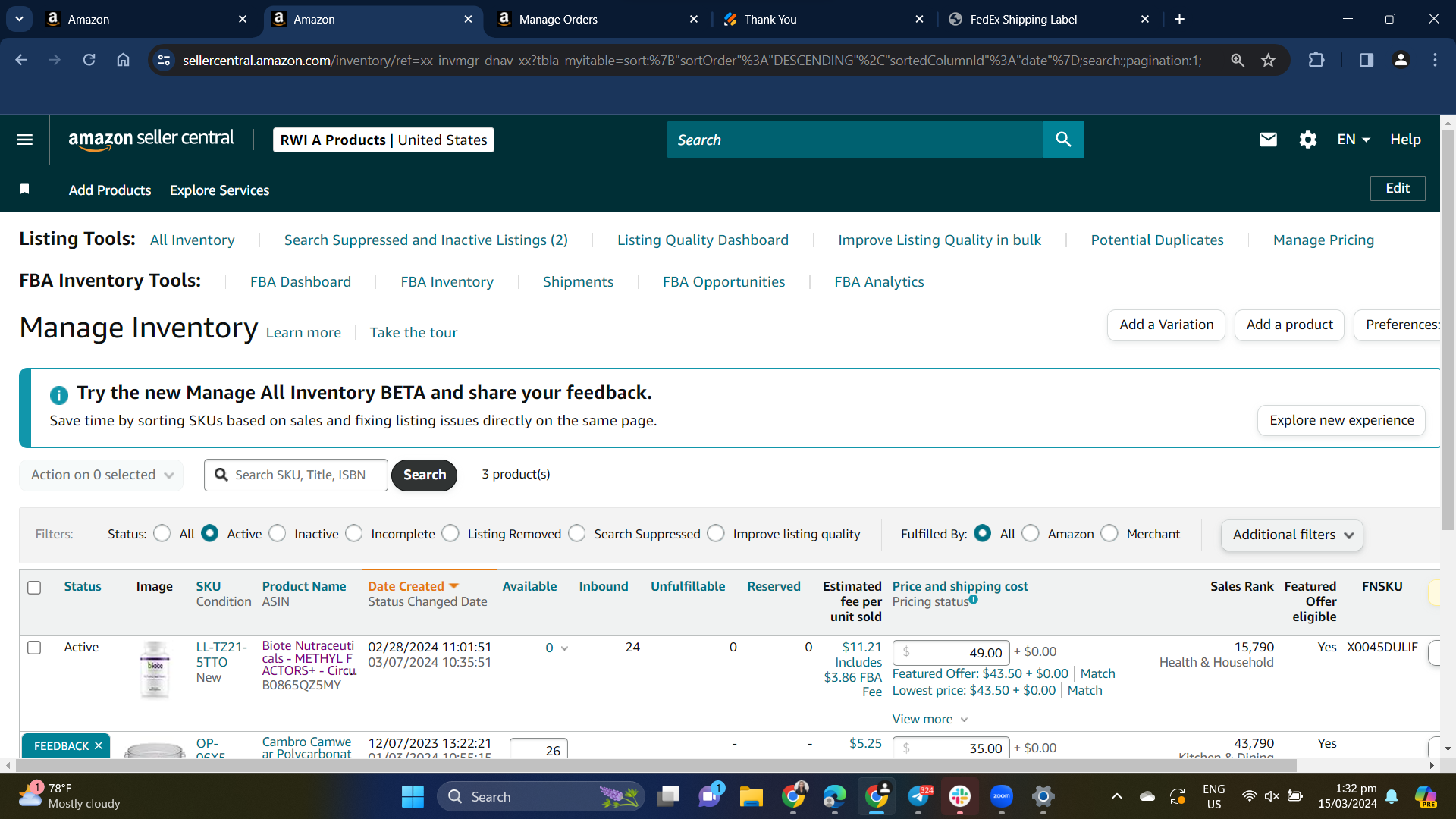Select the Active status radio button
The image size is (1456, 819).
click(210, 534)
